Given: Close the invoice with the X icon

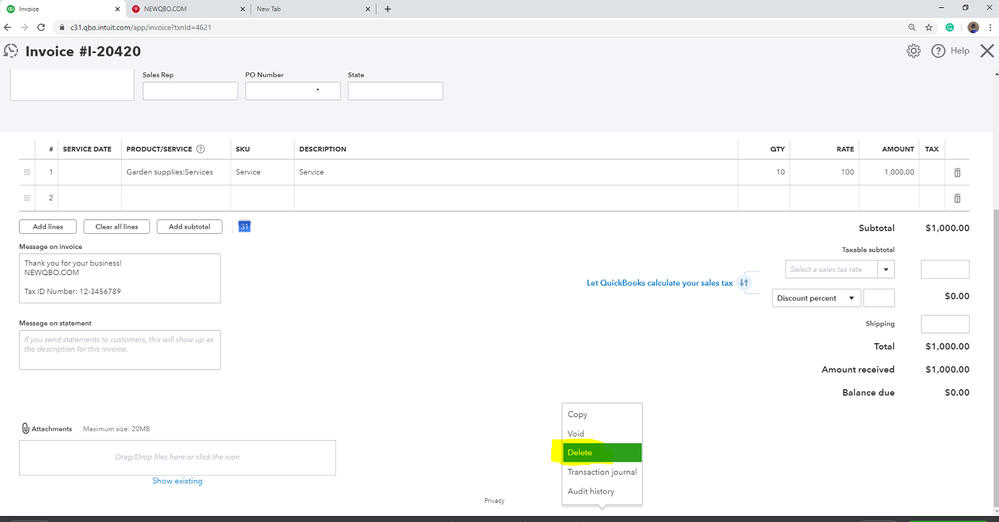Looking at the screenshot, I should (987, 51).
